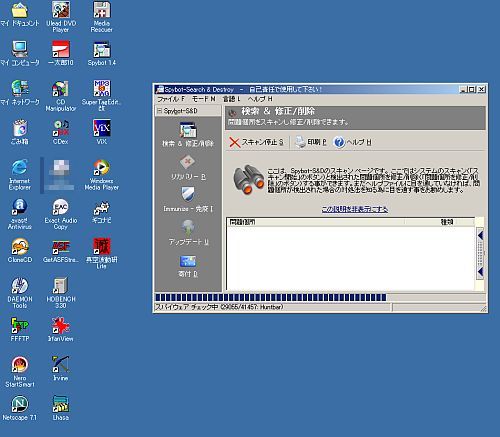Click the hide this description link
500x437 pixels.
[355, 209]
